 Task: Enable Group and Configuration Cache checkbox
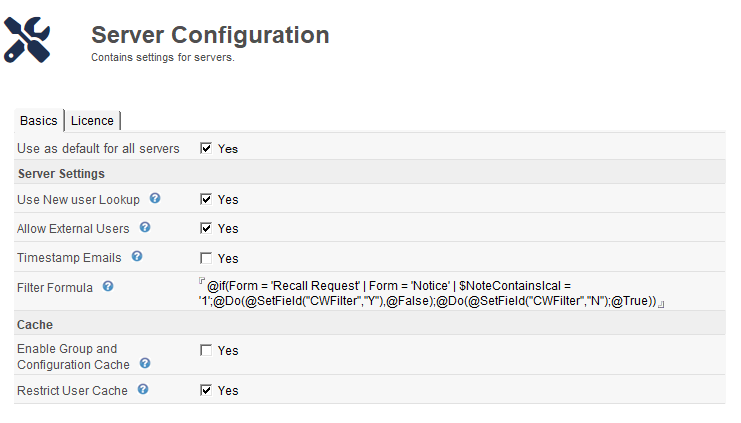(x=206, y=350)
